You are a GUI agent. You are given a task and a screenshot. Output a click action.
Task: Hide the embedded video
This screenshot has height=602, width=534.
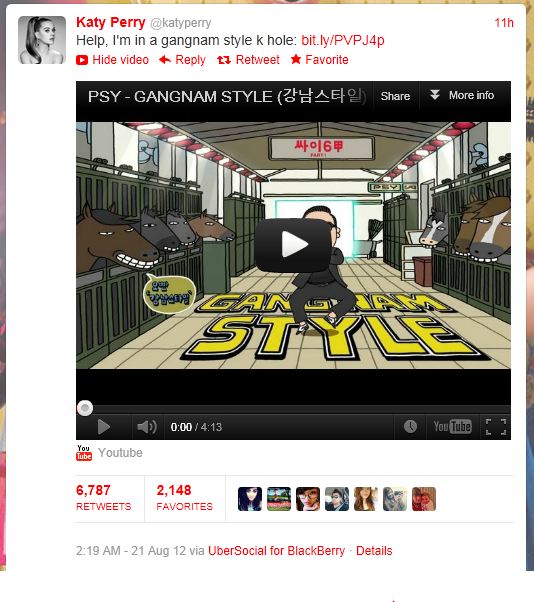click(x=112, y=60)
